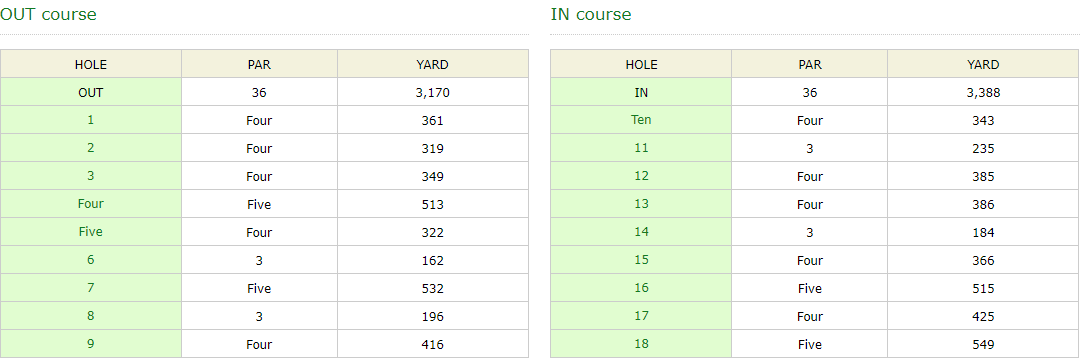
Task: Open hole 12 link
Action: 641,176
